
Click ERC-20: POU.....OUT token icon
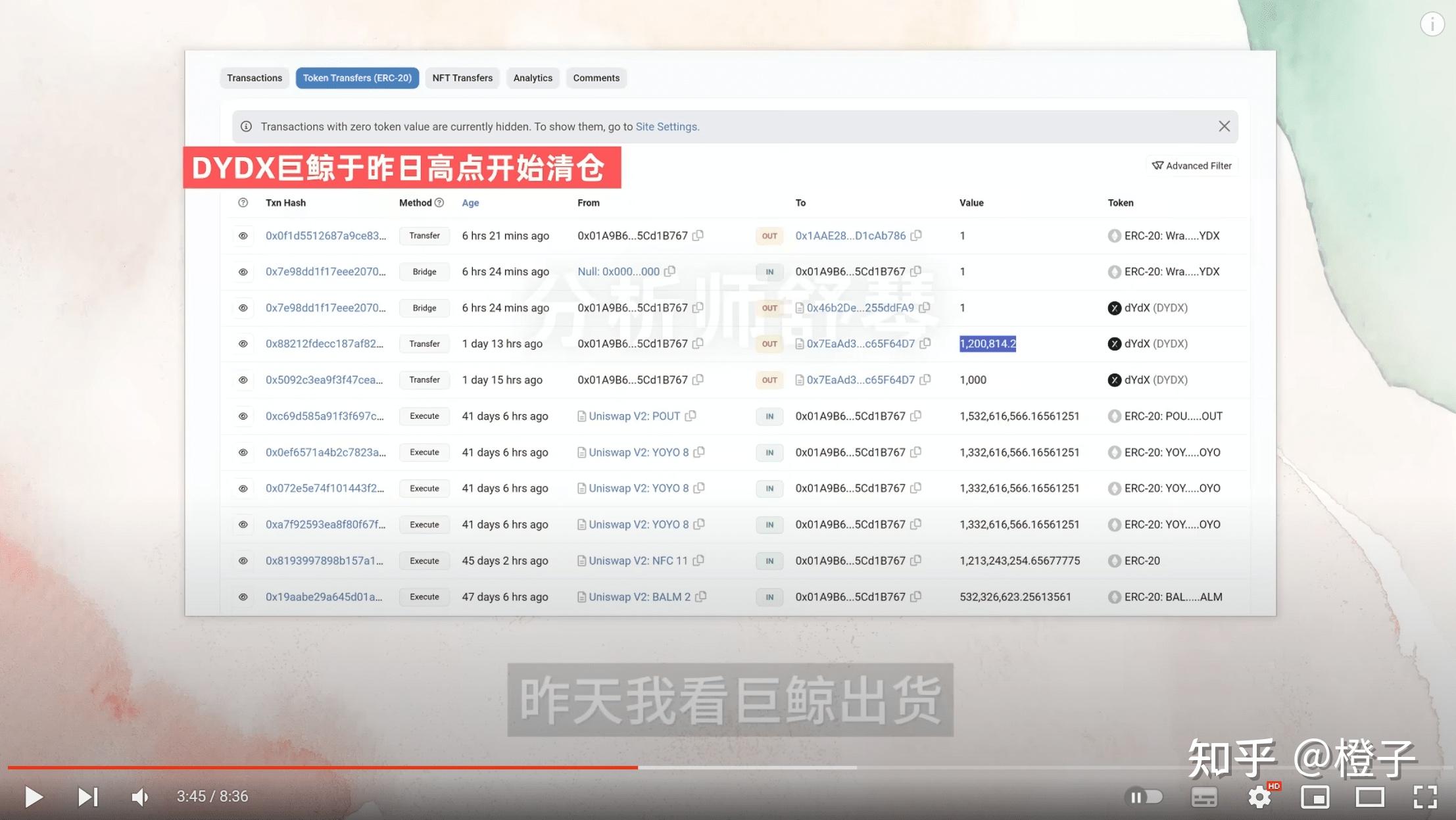(1114, 416)
